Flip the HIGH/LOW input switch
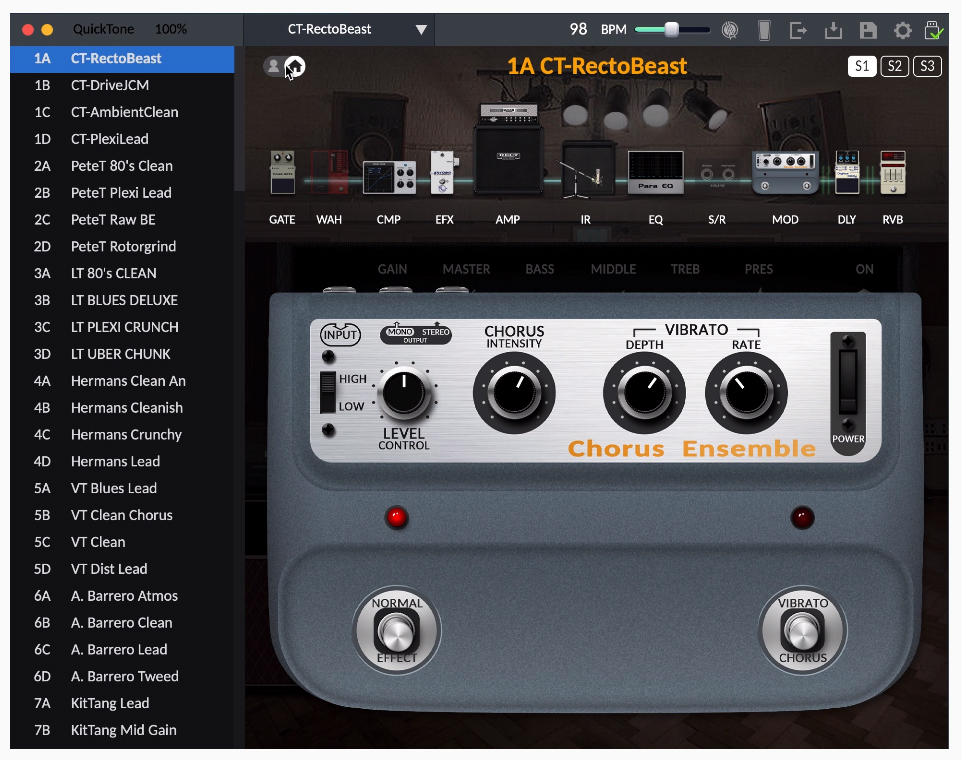This screenshot has height=760, width=962. tap(328, 392)
